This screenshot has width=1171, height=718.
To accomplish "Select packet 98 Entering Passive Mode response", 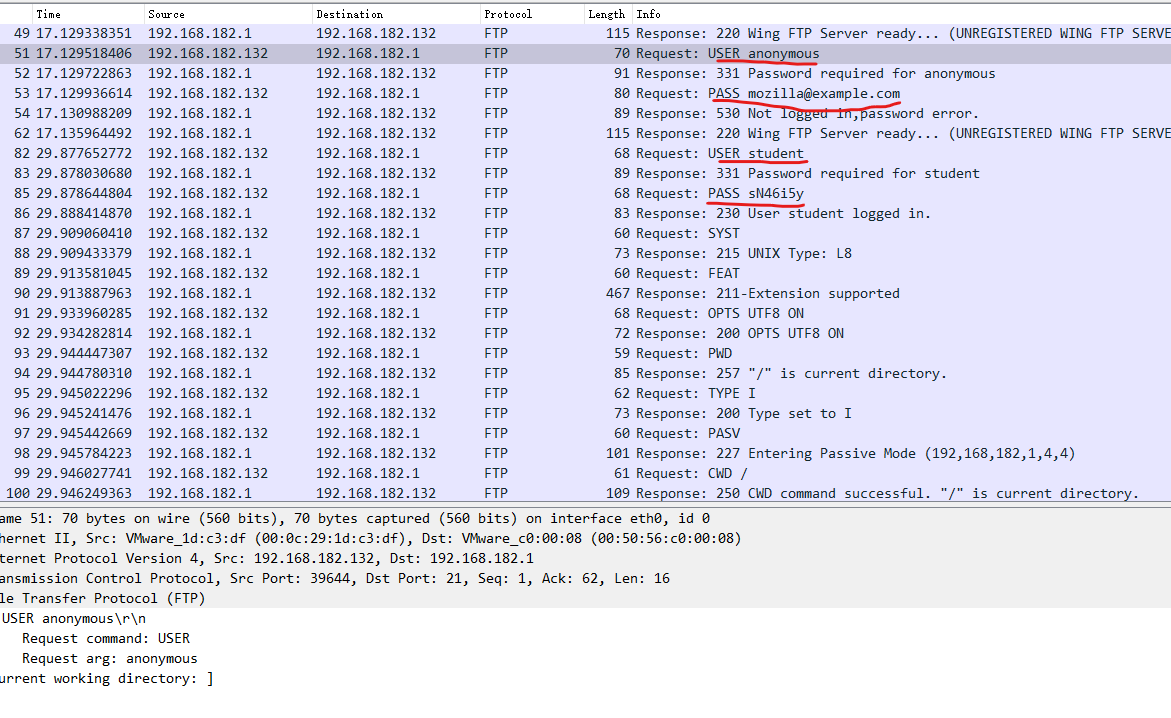I will pos(586,454).
